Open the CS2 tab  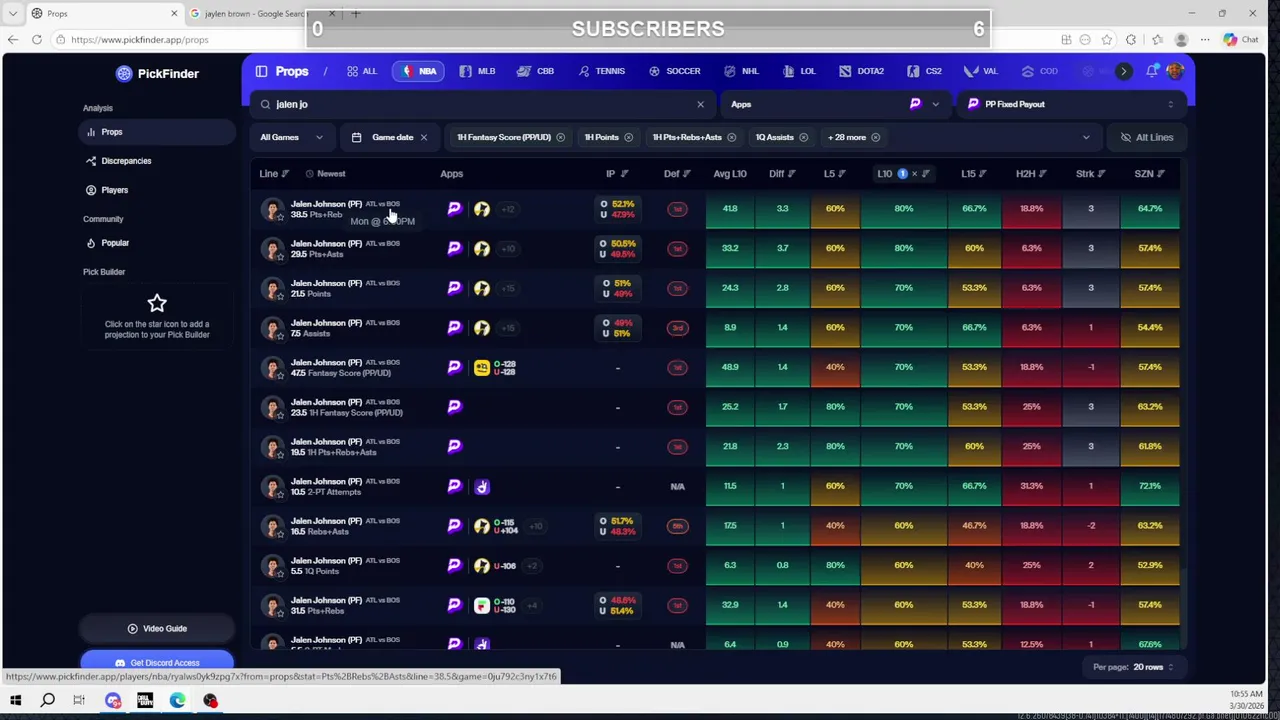pos(924,71)
